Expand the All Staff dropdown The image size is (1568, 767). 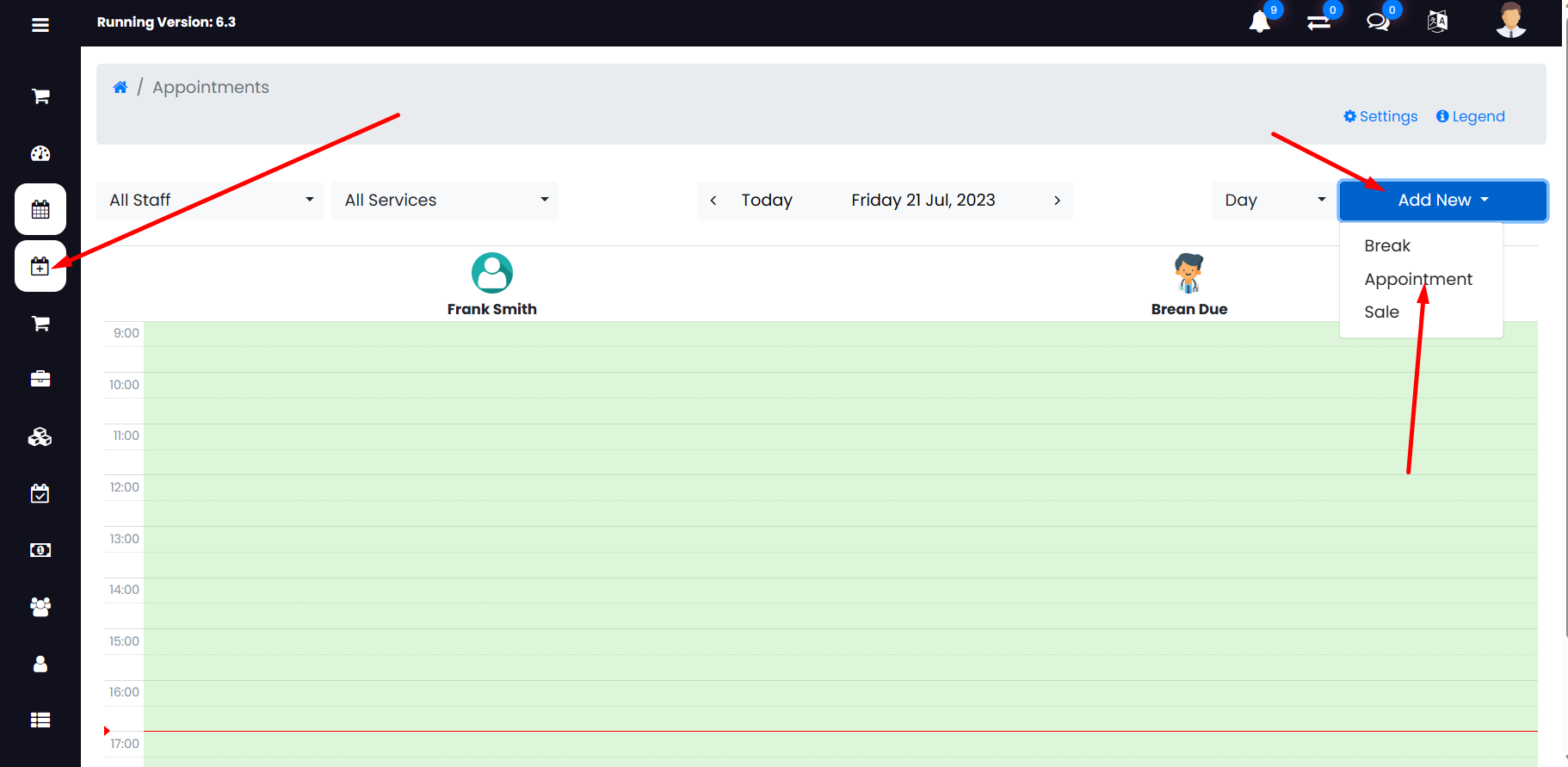[x=210, y=201]
